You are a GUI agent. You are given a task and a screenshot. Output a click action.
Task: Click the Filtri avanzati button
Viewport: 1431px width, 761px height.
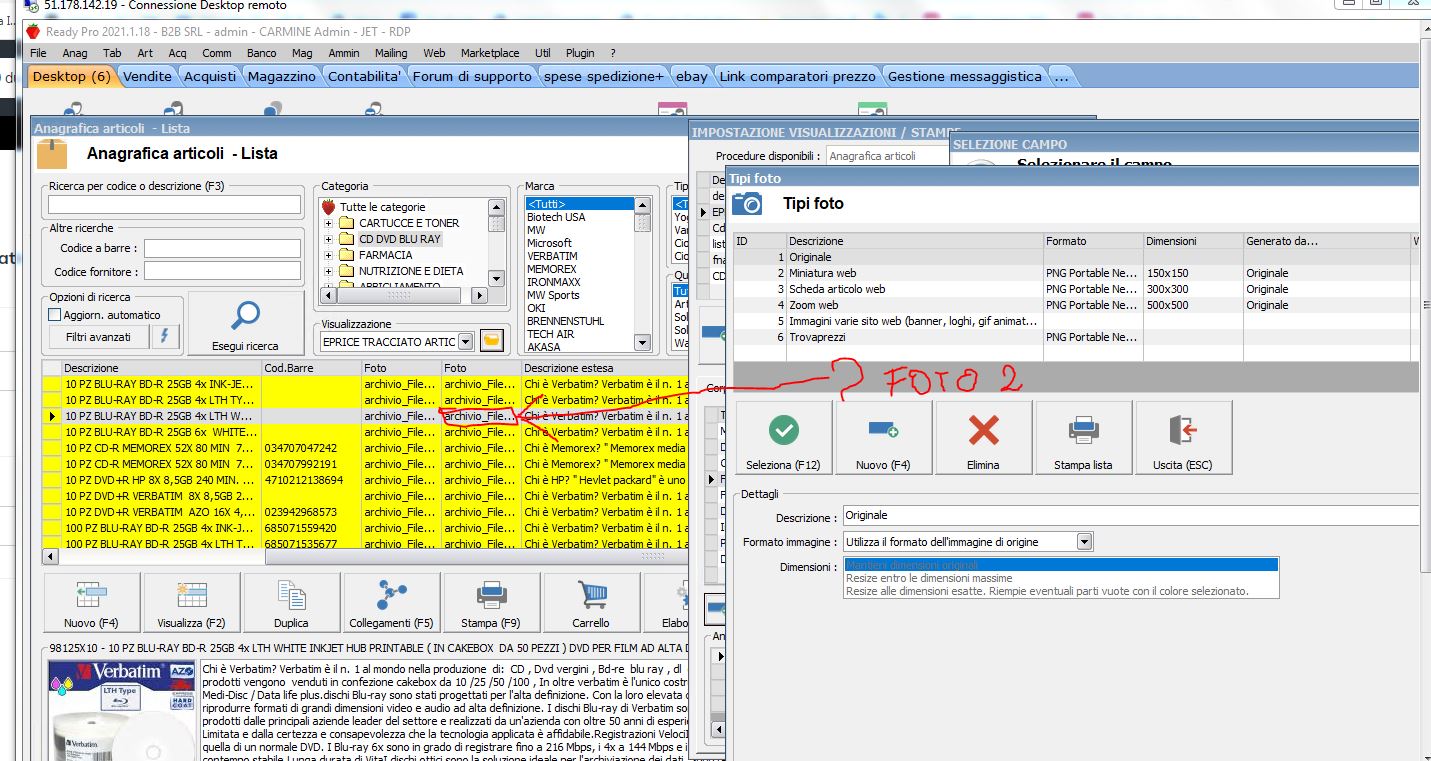click(98, 337)
